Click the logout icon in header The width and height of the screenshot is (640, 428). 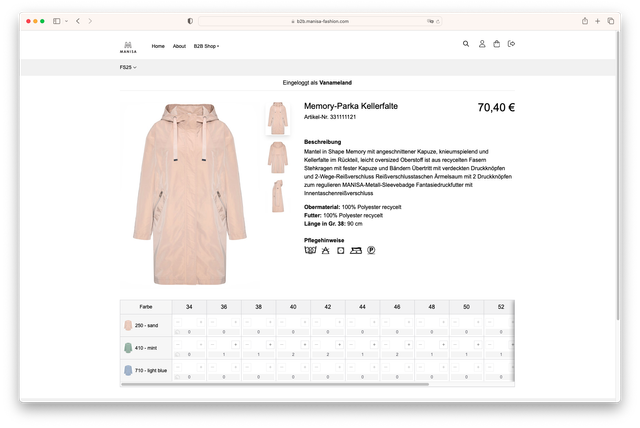coord(511,44)
